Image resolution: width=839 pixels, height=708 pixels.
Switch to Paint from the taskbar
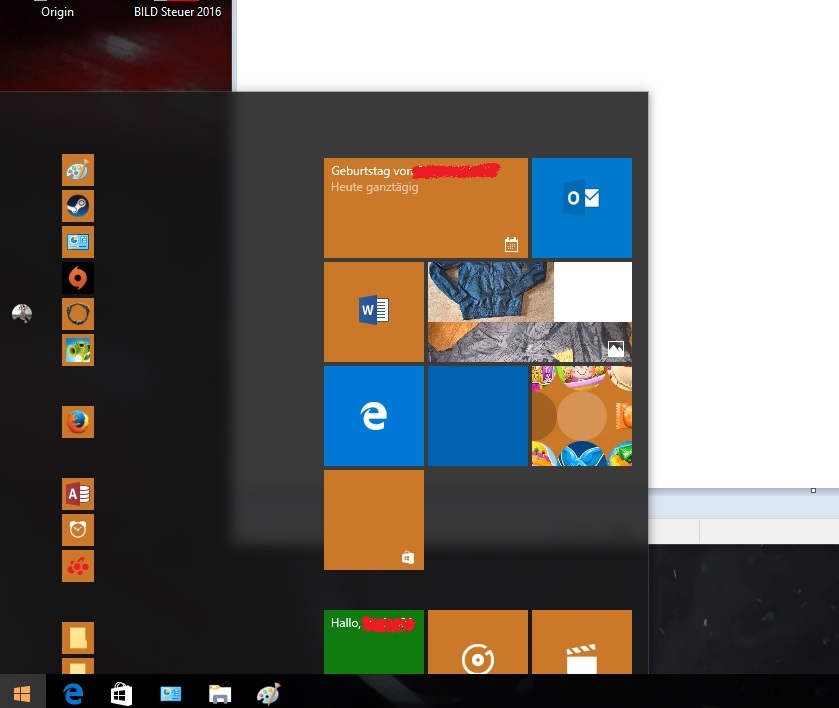pyautogui.click(x=269, y=694)
